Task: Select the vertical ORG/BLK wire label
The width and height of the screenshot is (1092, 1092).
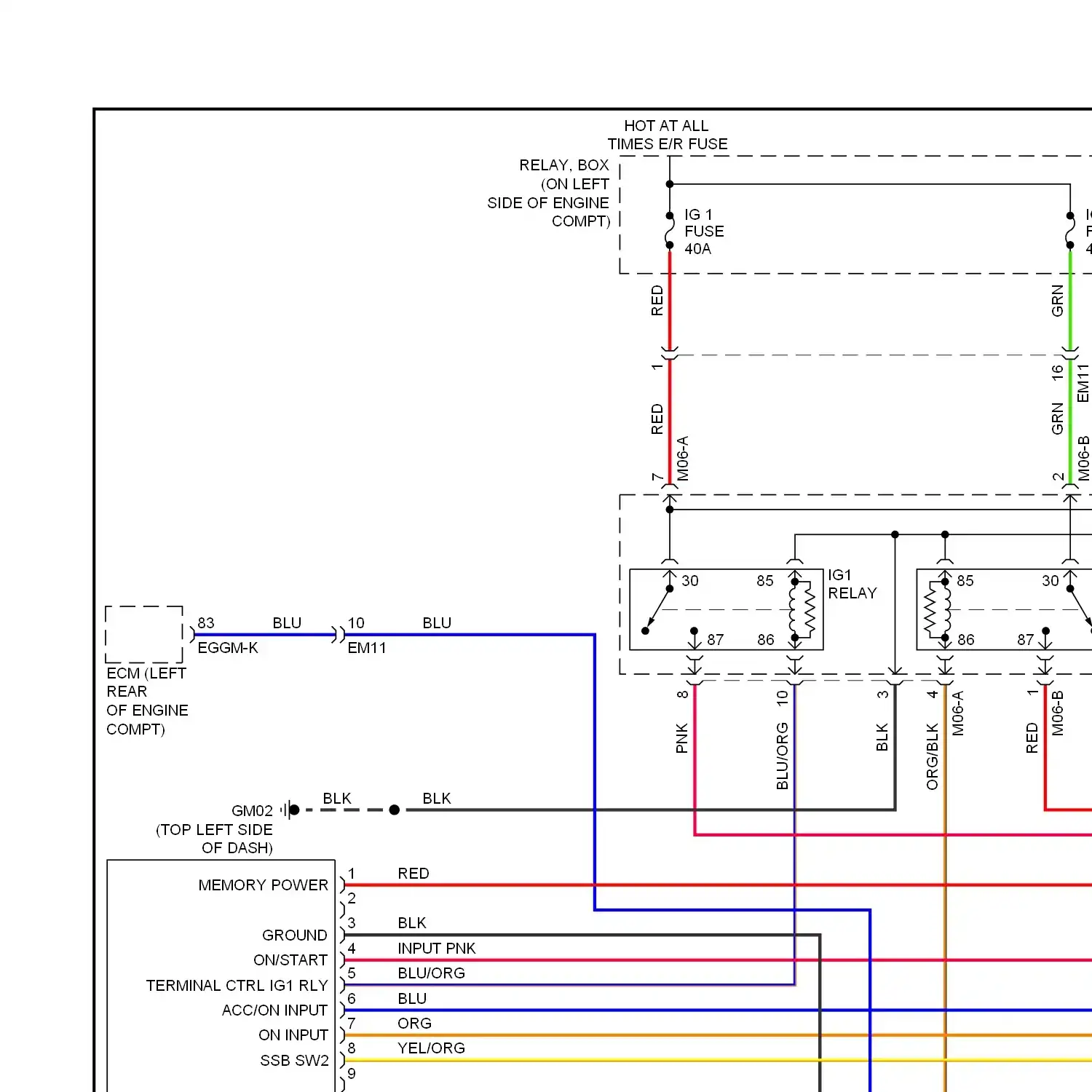Action: tap(933, 756)
